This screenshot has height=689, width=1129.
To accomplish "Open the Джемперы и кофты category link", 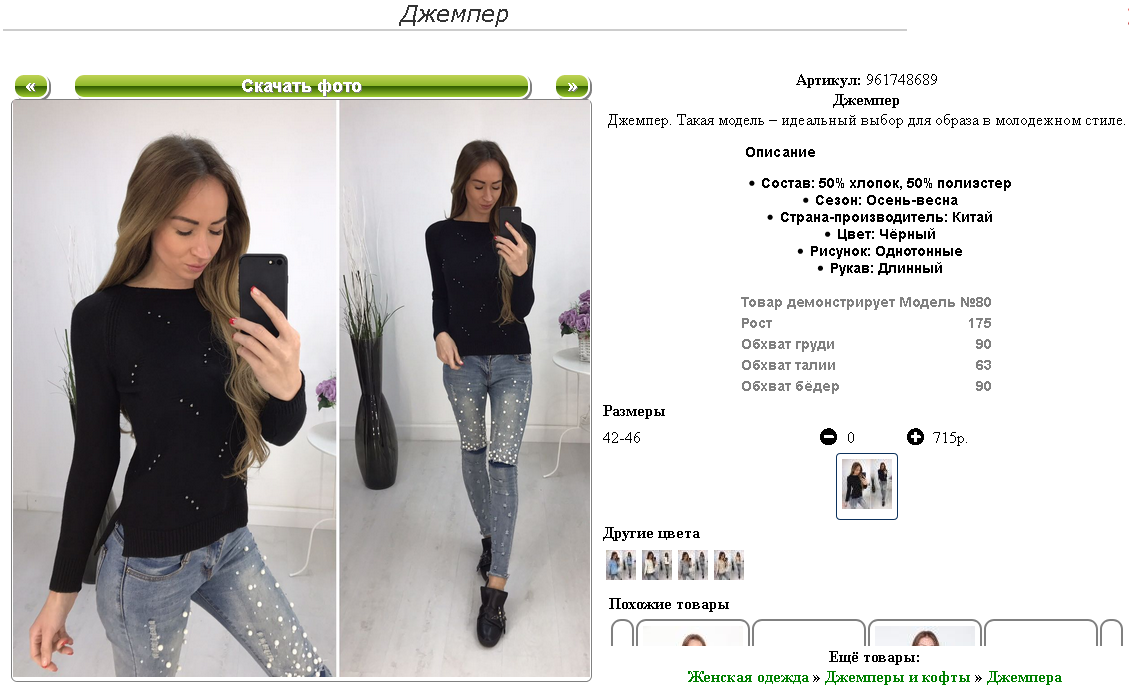I will point(897,677).
